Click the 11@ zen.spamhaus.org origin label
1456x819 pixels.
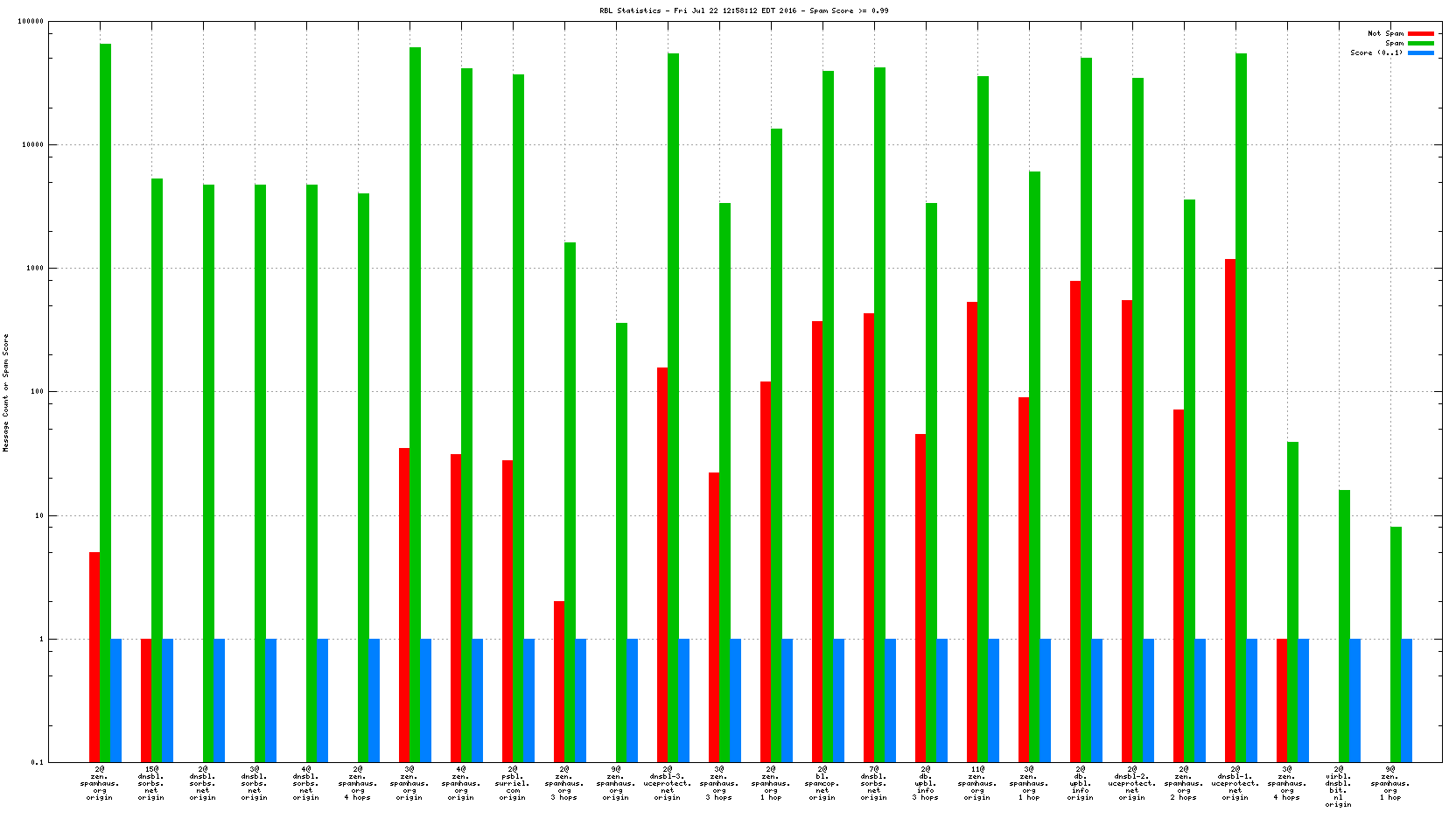977,783
